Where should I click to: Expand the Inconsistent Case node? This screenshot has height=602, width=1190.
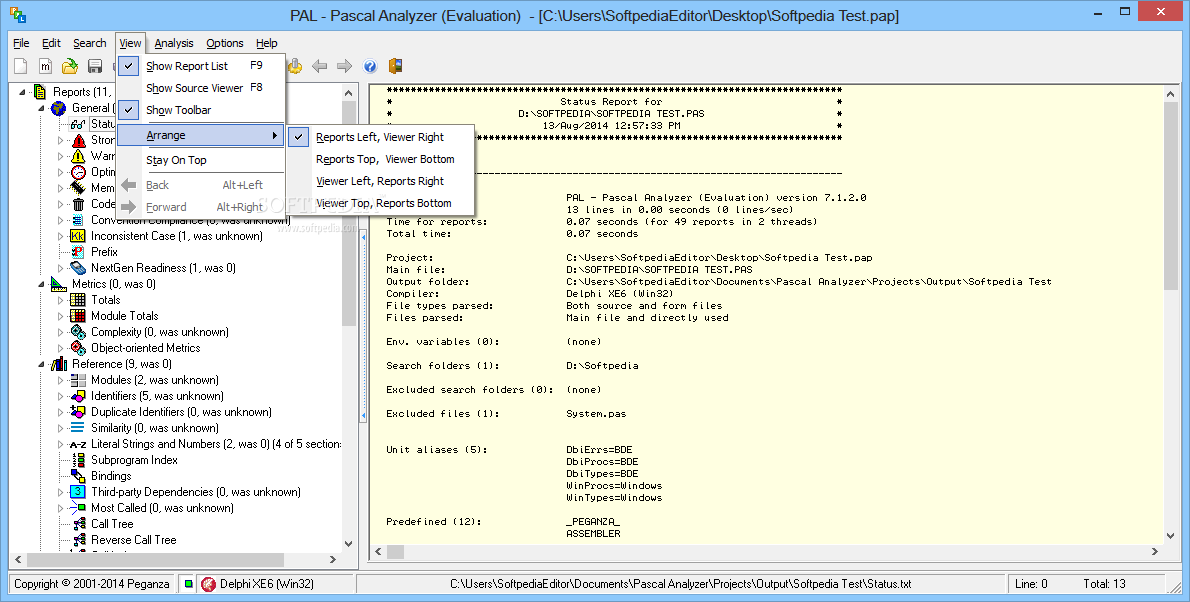(61, 236)
